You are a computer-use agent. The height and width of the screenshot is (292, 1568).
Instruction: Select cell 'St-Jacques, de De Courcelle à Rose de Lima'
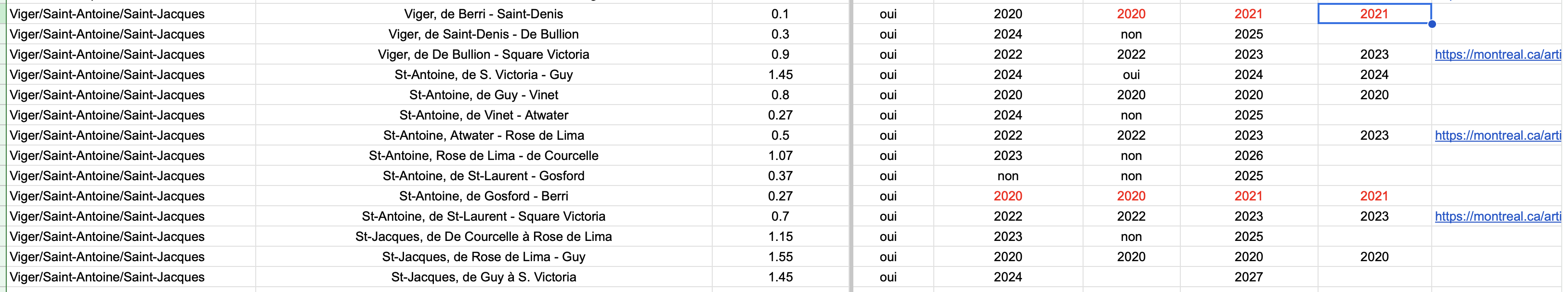pos(483,237)
